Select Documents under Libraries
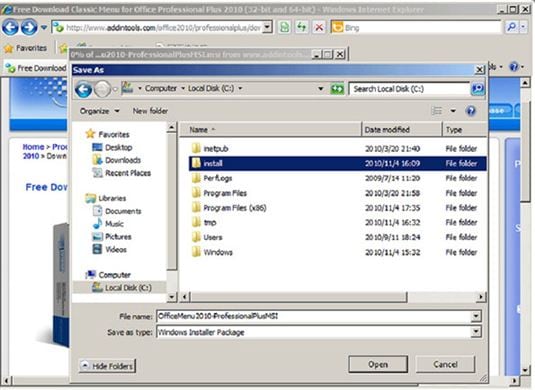The height and width of the screenshot is (390, 535). [x=123, y=211]
